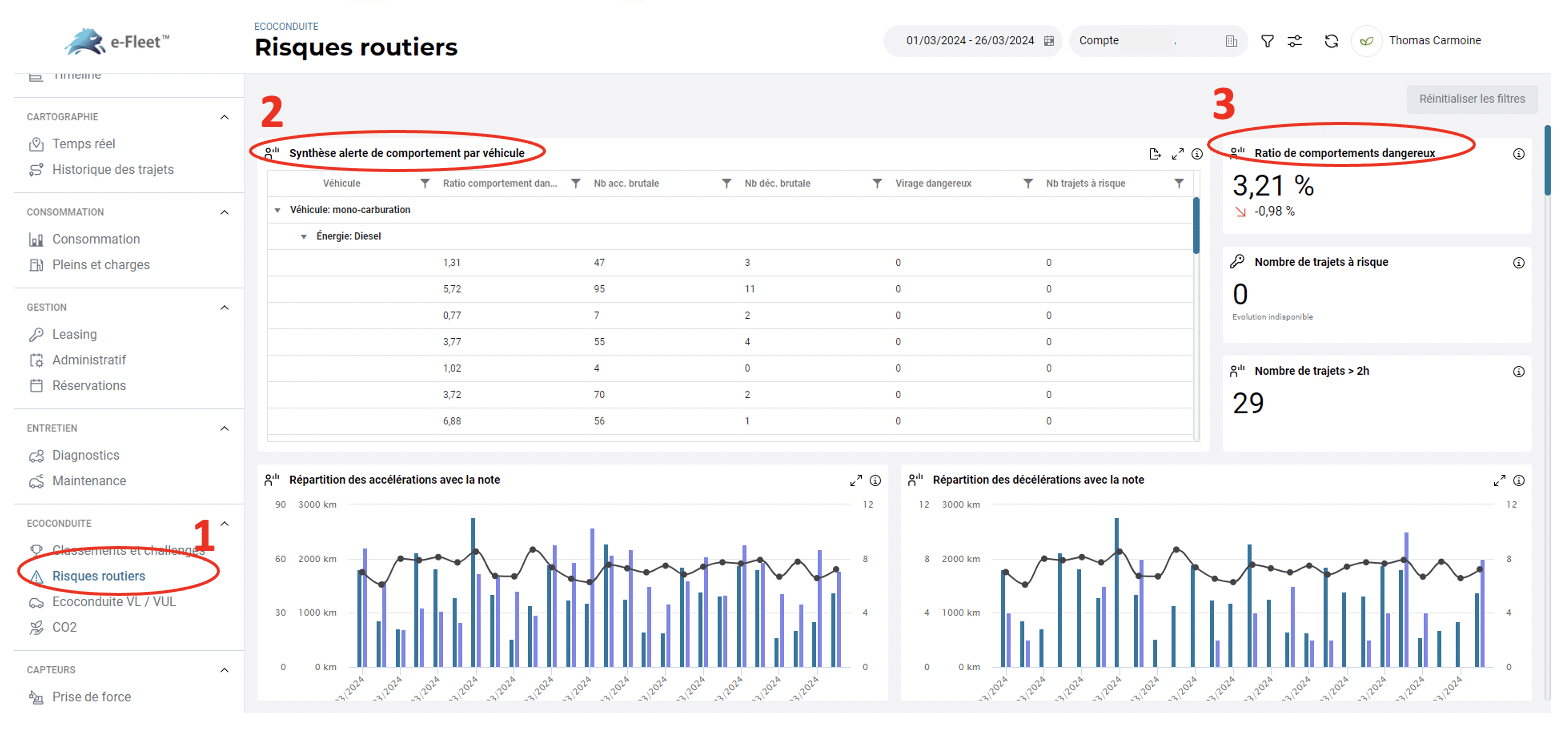Viewport: 1566px width, 734px height.
Task: Show info for Ratio de comportements dangereux
Action: (x=1518, y=154)
